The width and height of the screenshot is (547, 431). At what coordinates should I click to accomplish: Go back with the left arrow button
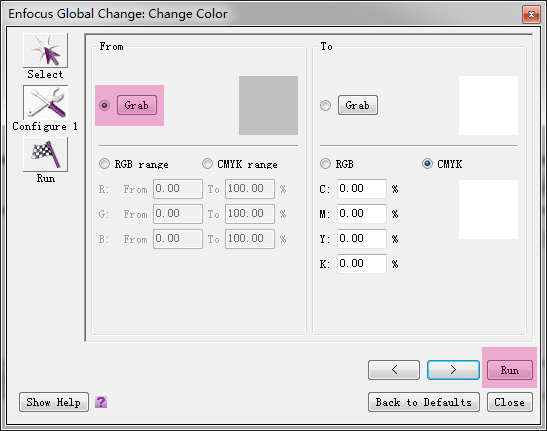coord(394,370)
